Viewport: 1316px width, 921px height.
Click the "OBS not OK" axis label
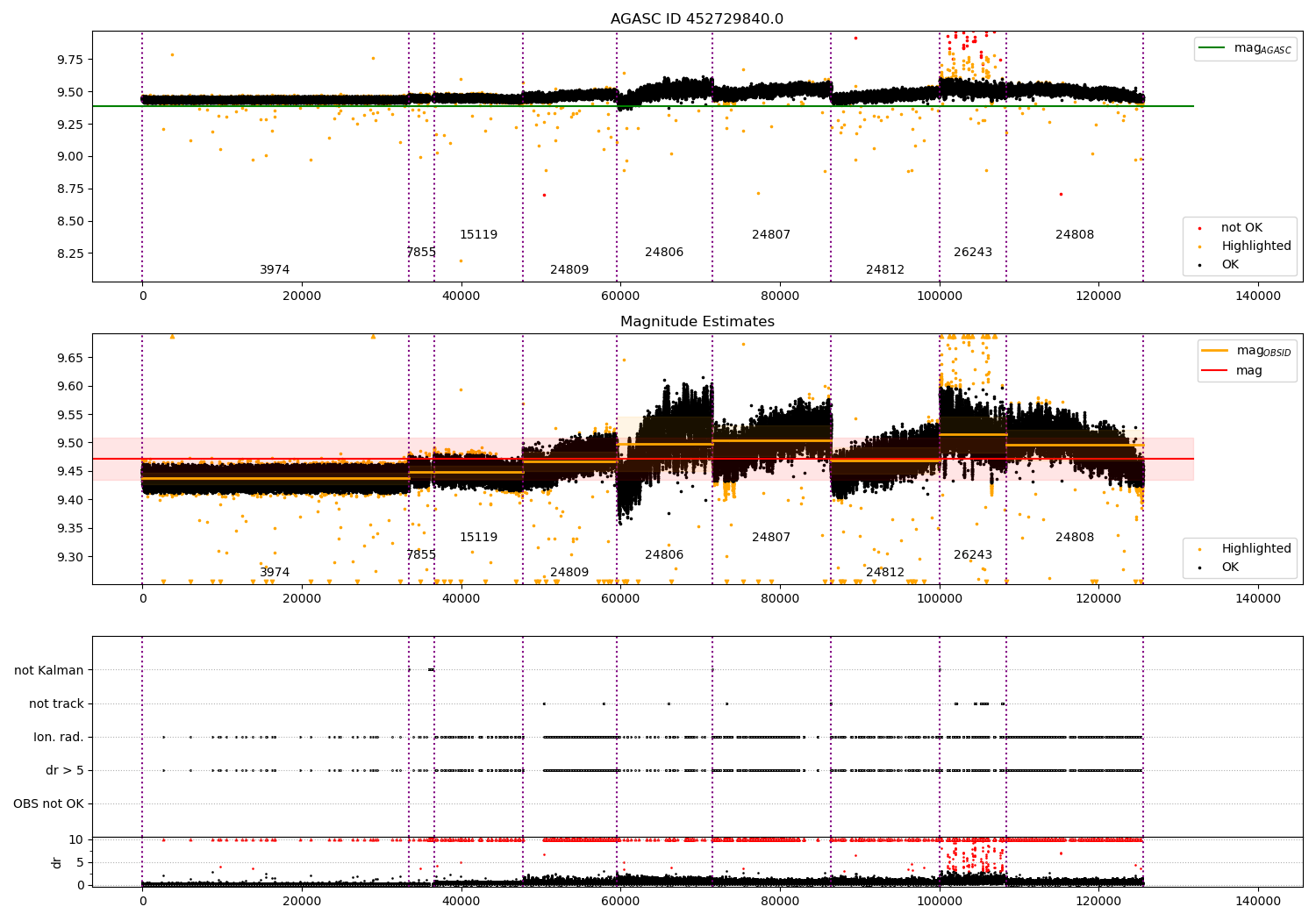[x=48, y=803]
